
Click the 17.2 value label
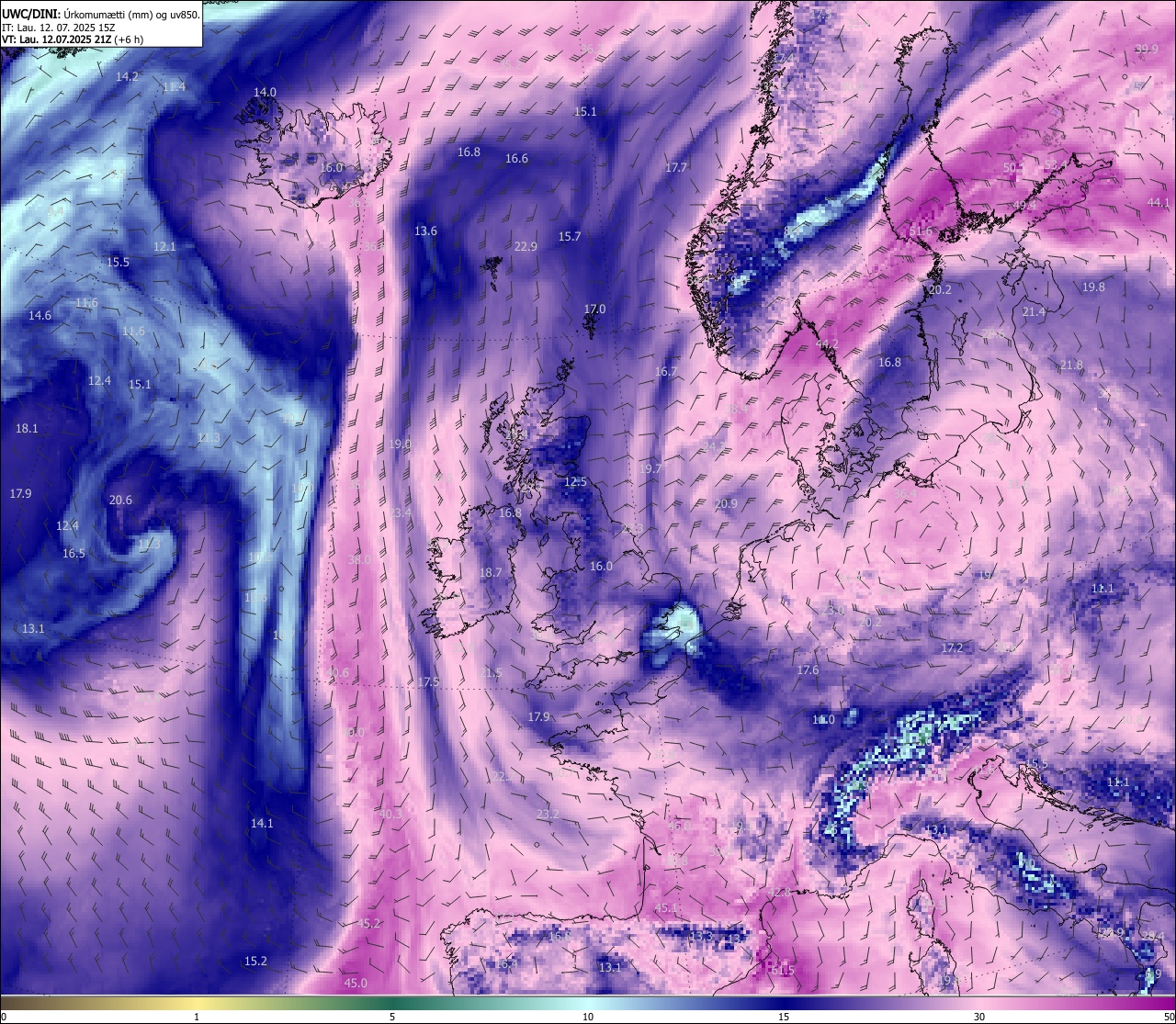(952, 647)
